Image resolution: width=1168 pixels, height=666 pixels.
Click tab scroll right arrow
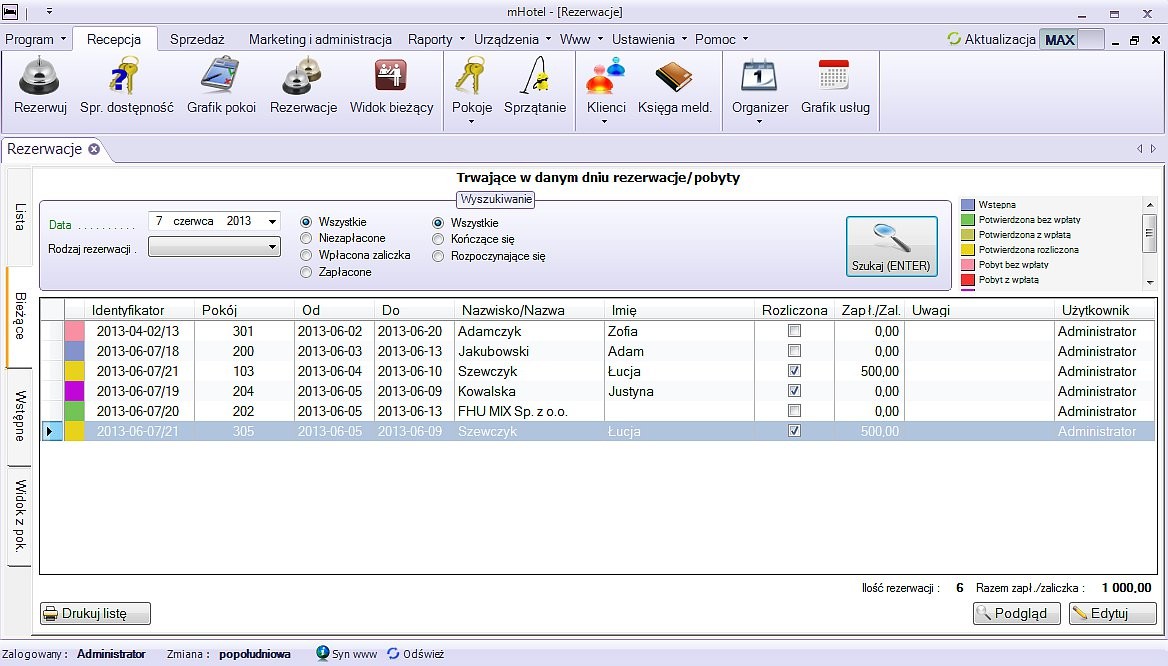pos(1153,149)
